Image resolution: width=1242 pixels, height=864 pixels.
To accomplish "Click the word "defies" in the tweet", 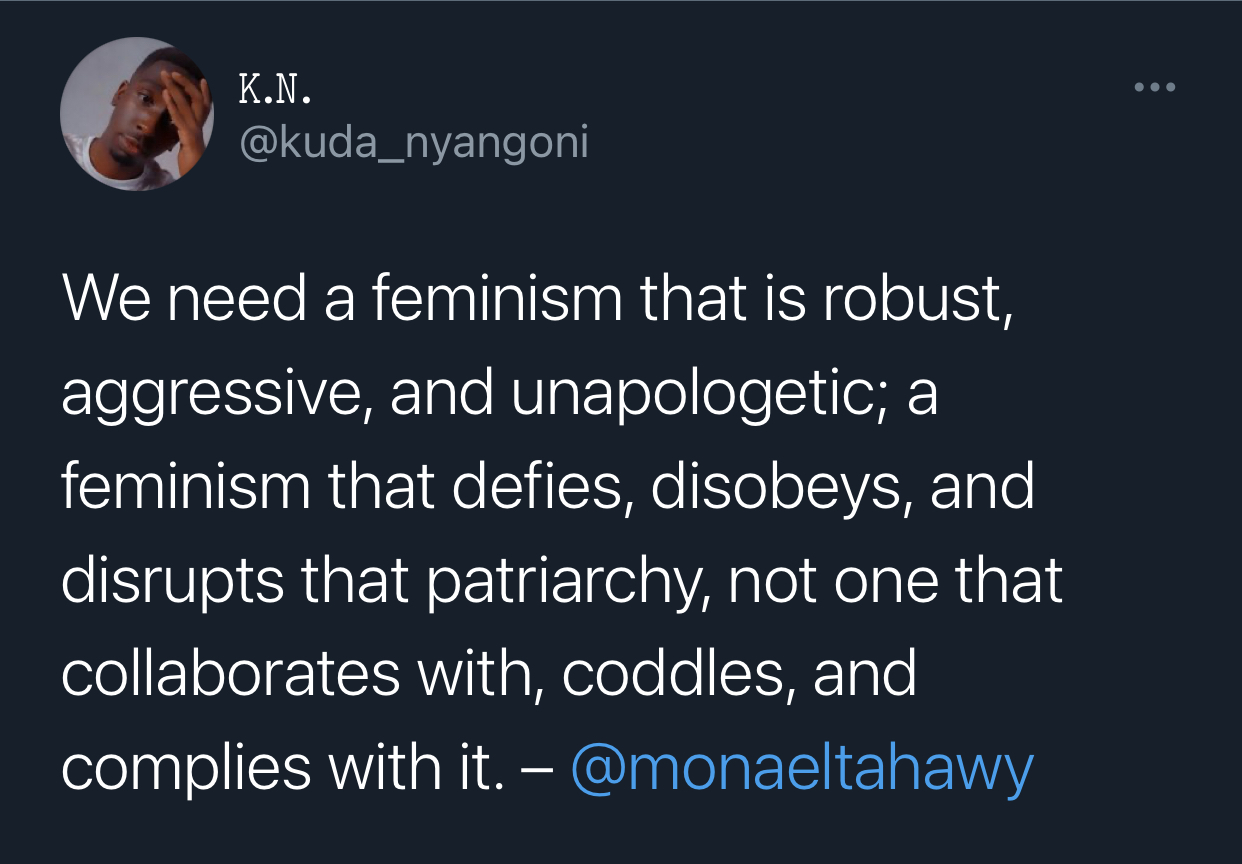I will tap(535, 487).
